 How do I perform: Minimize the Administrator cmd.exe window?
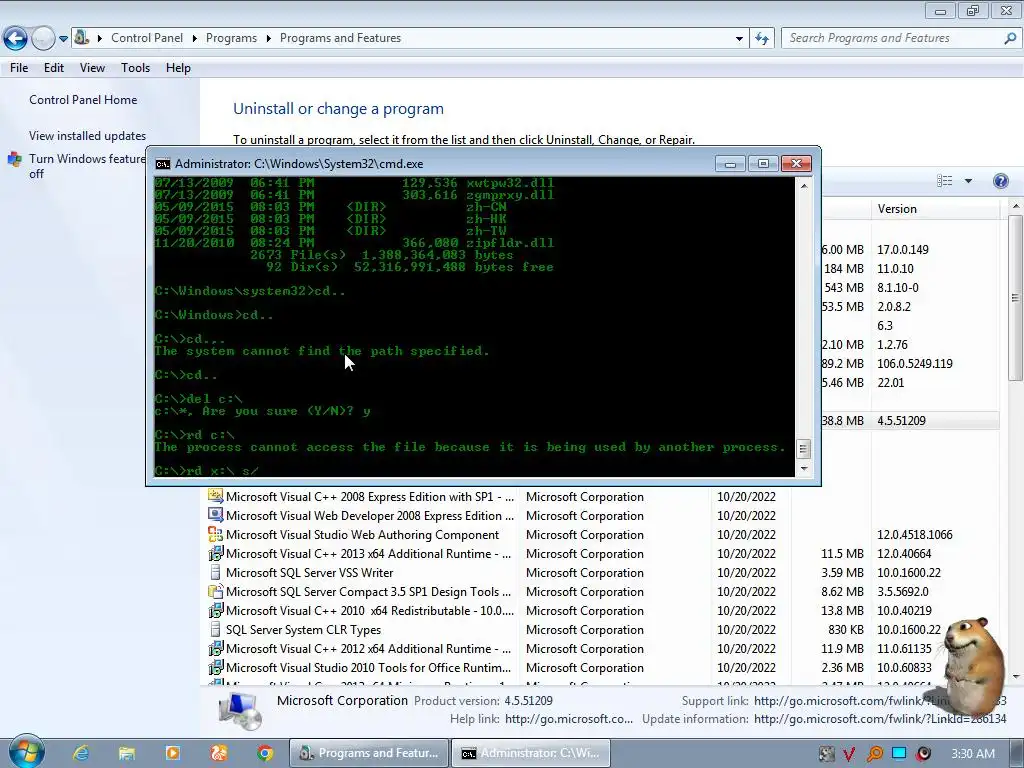click(730, 163)
